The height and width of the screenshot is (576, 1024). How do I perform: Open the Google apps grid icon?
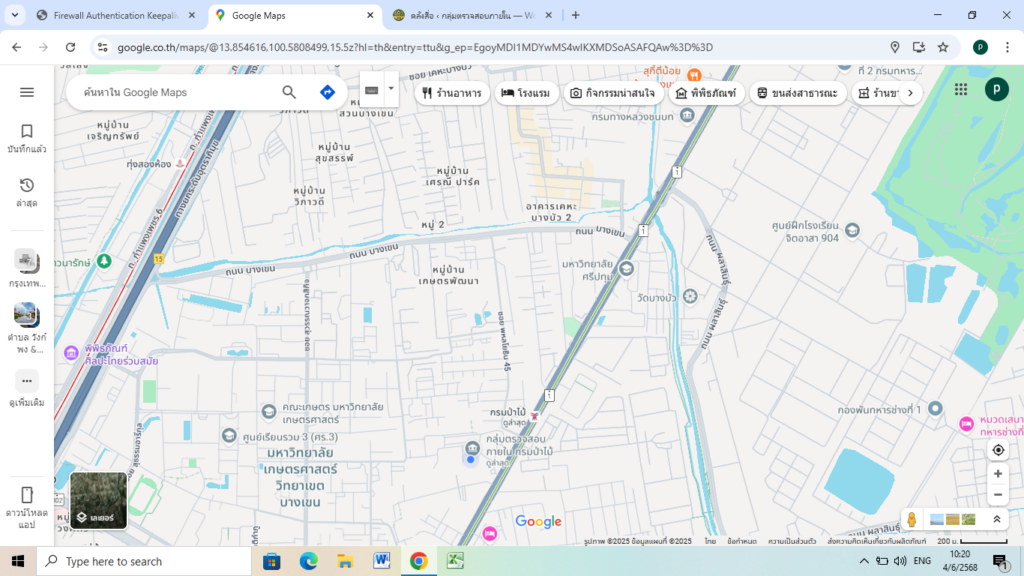click(961, 89)
